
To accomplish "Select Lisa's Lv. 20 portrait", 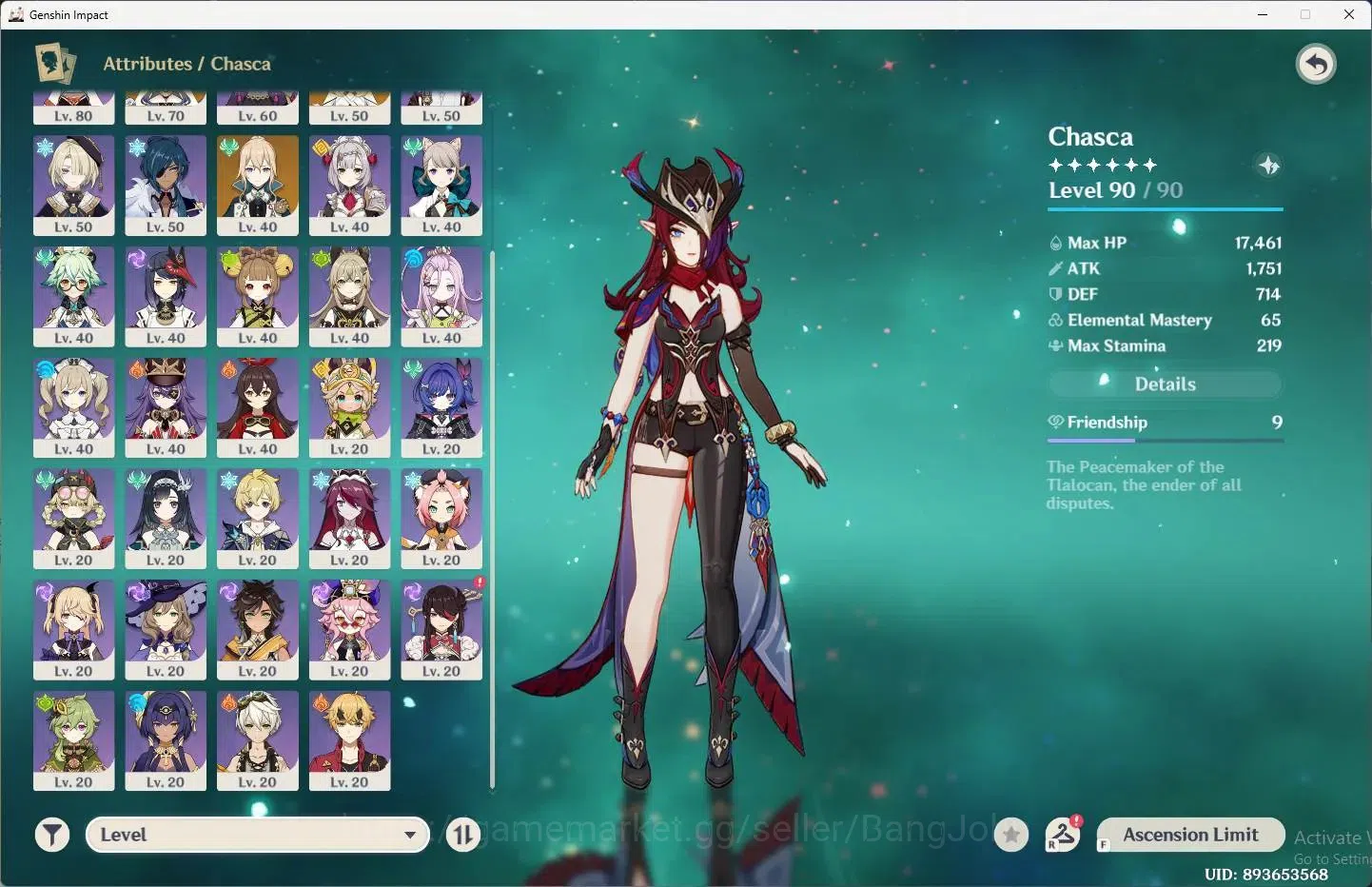I will coord(166,630).
